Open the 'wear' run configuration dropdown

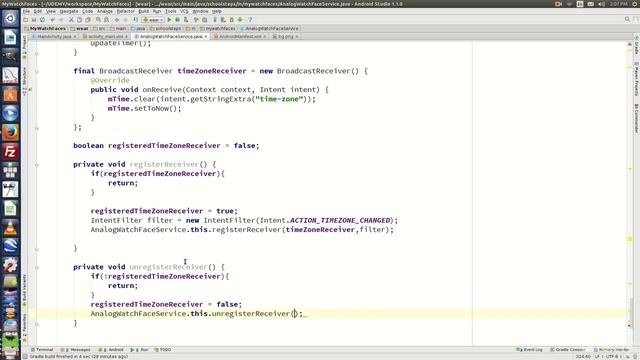point(153,20)
